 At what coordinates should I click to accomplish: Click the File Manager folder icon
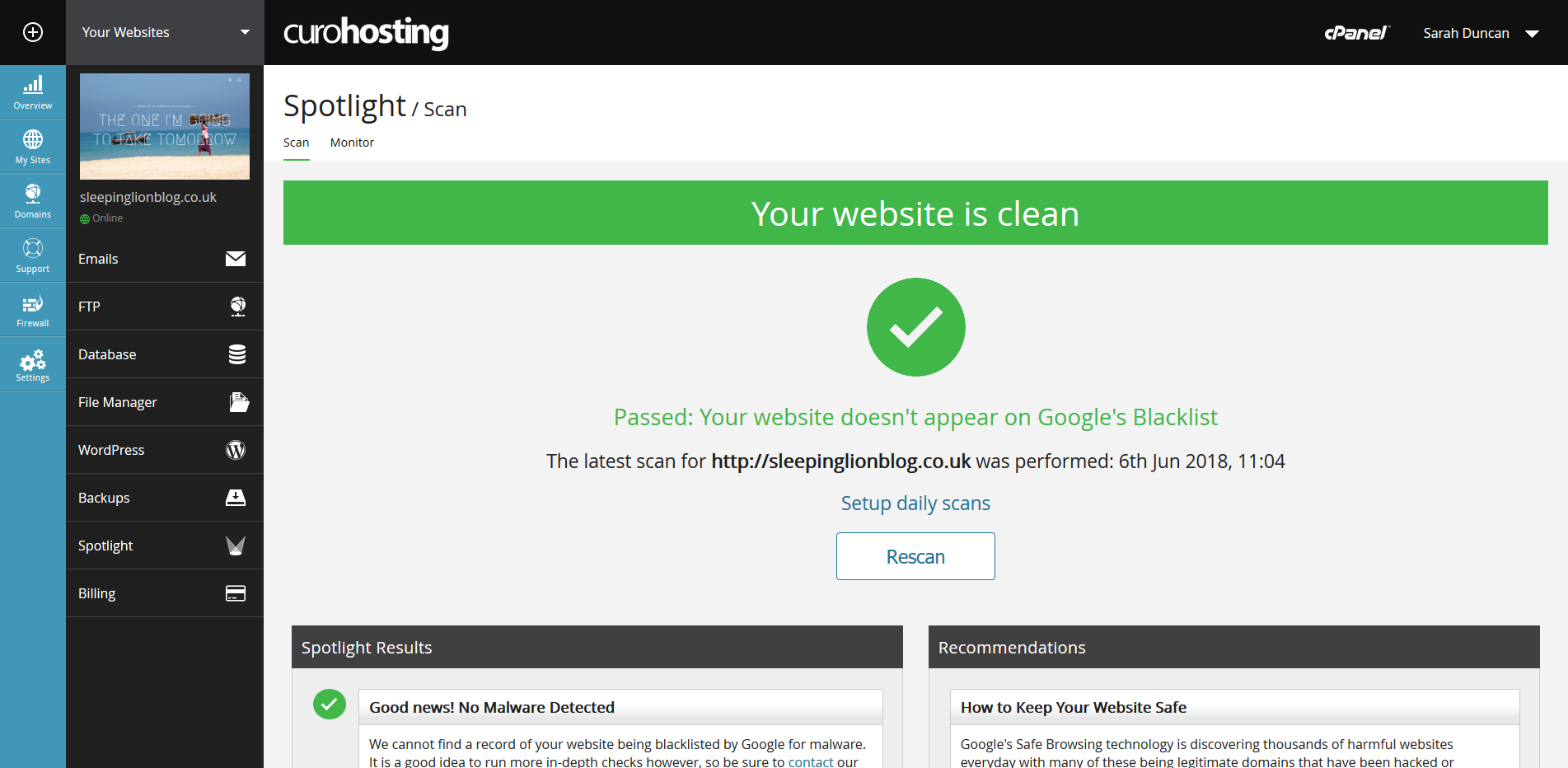(239, 402)
